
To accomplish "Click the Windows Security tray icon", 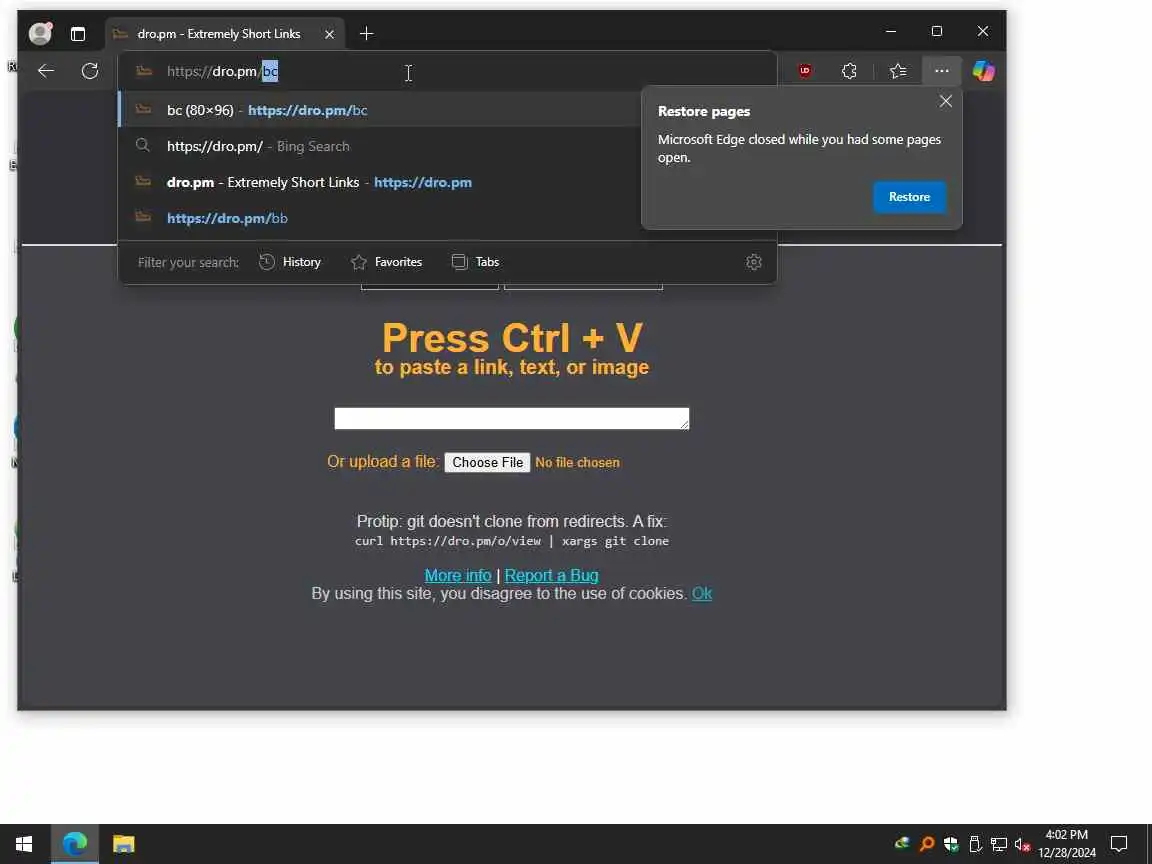I will [951, 844].
